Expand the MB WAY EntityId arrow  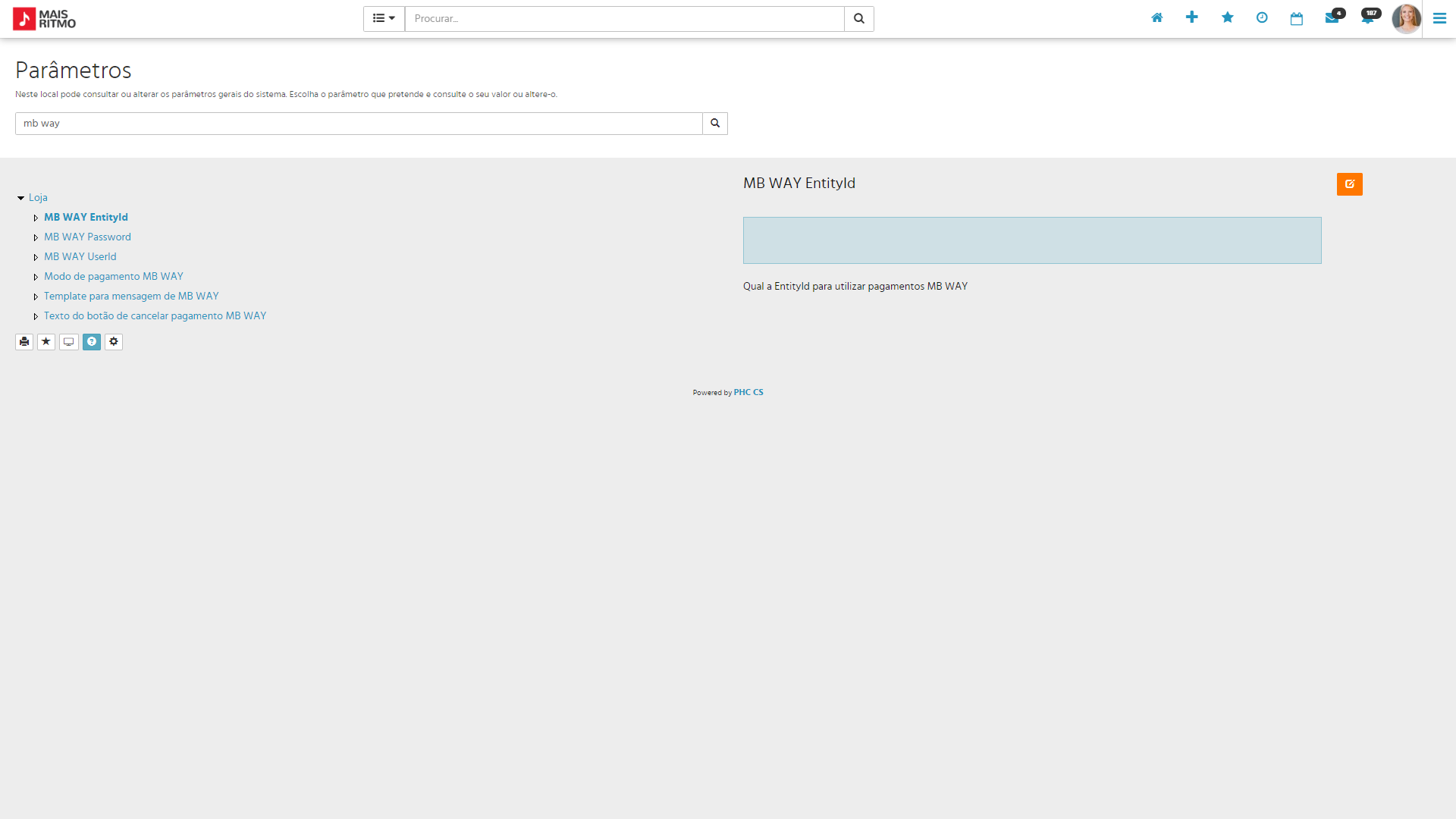coord(36,218)
